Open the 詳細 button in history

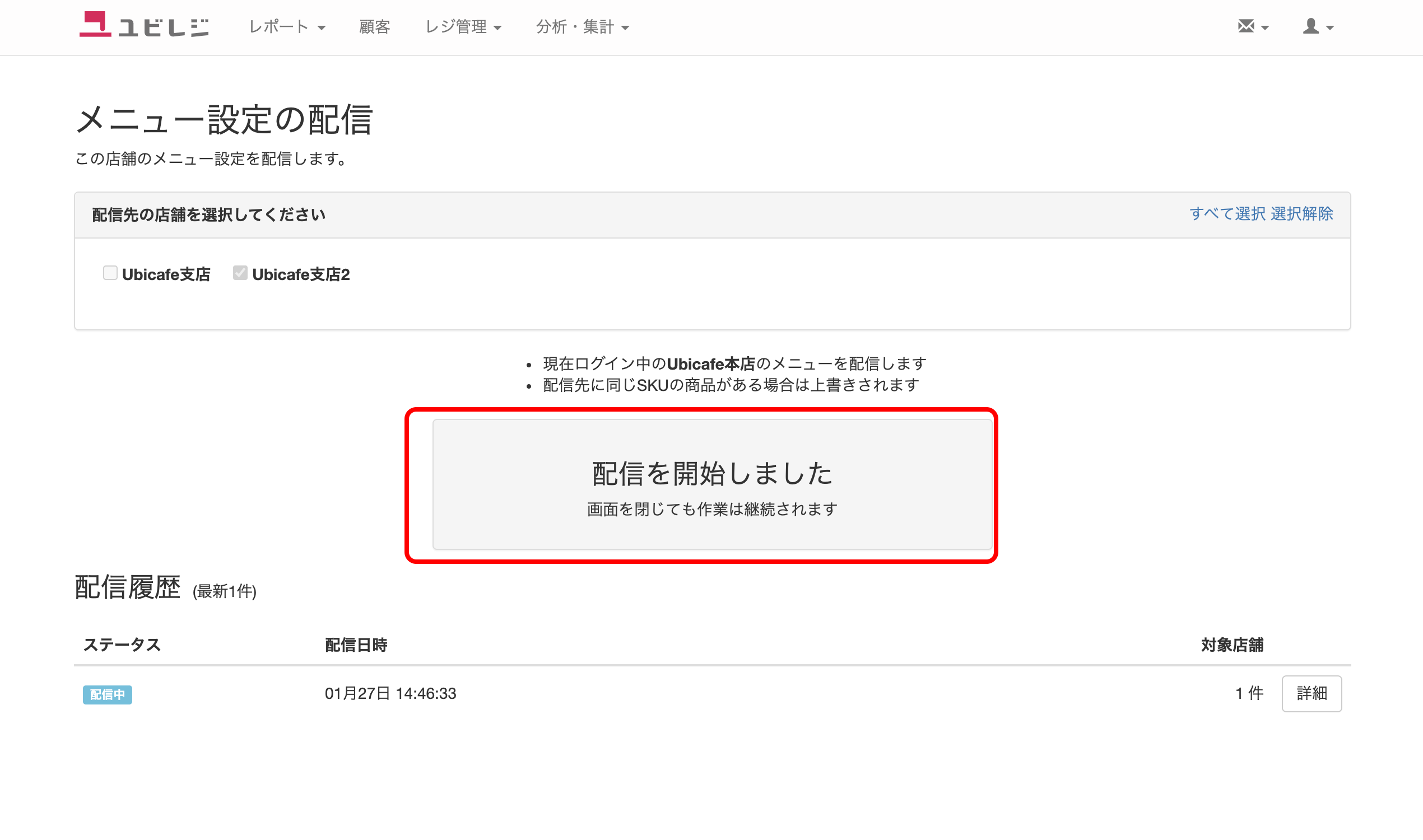1312,693
